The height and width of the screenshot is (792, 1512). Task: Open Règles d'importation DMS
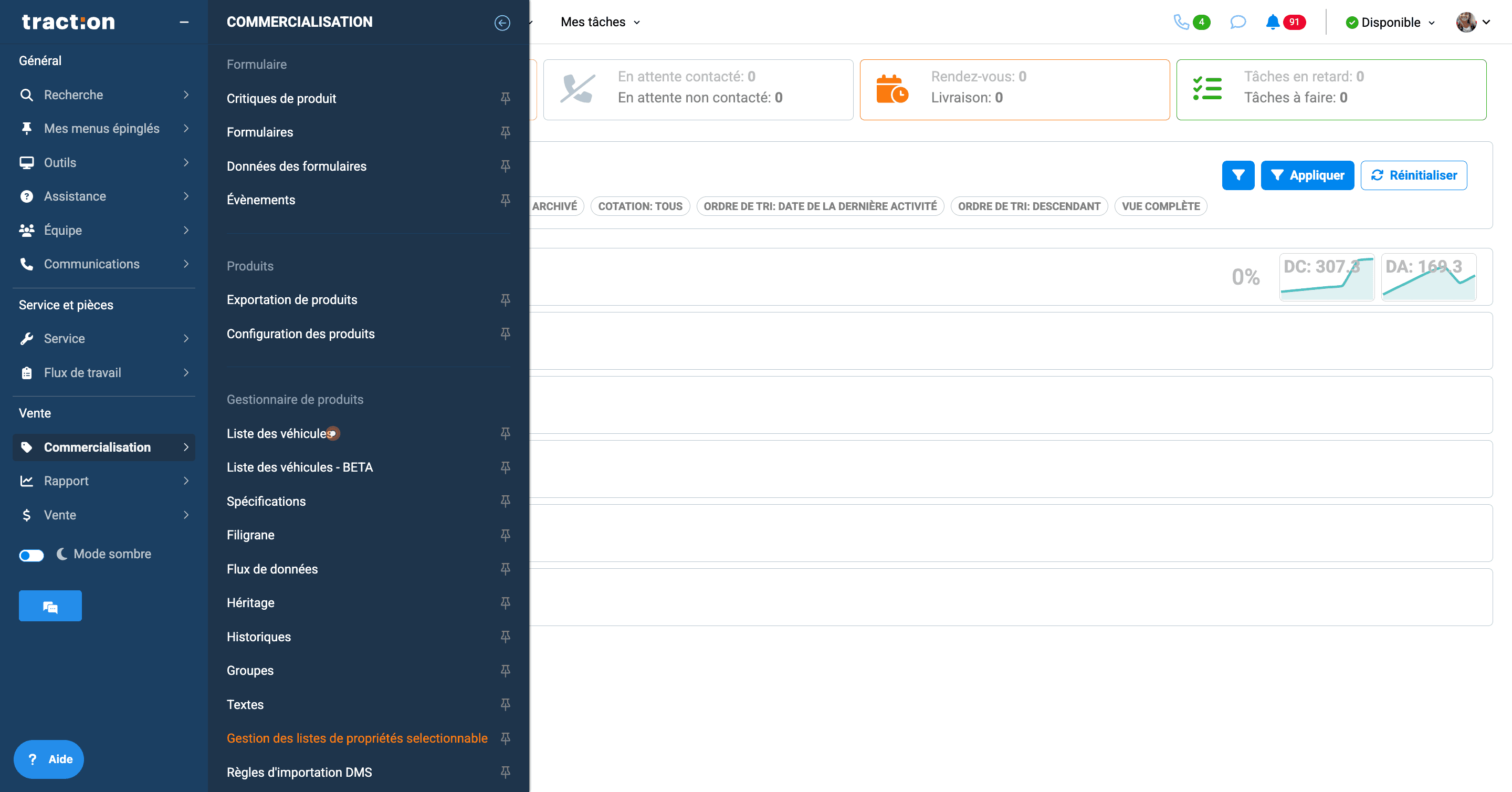pos(299,772)
